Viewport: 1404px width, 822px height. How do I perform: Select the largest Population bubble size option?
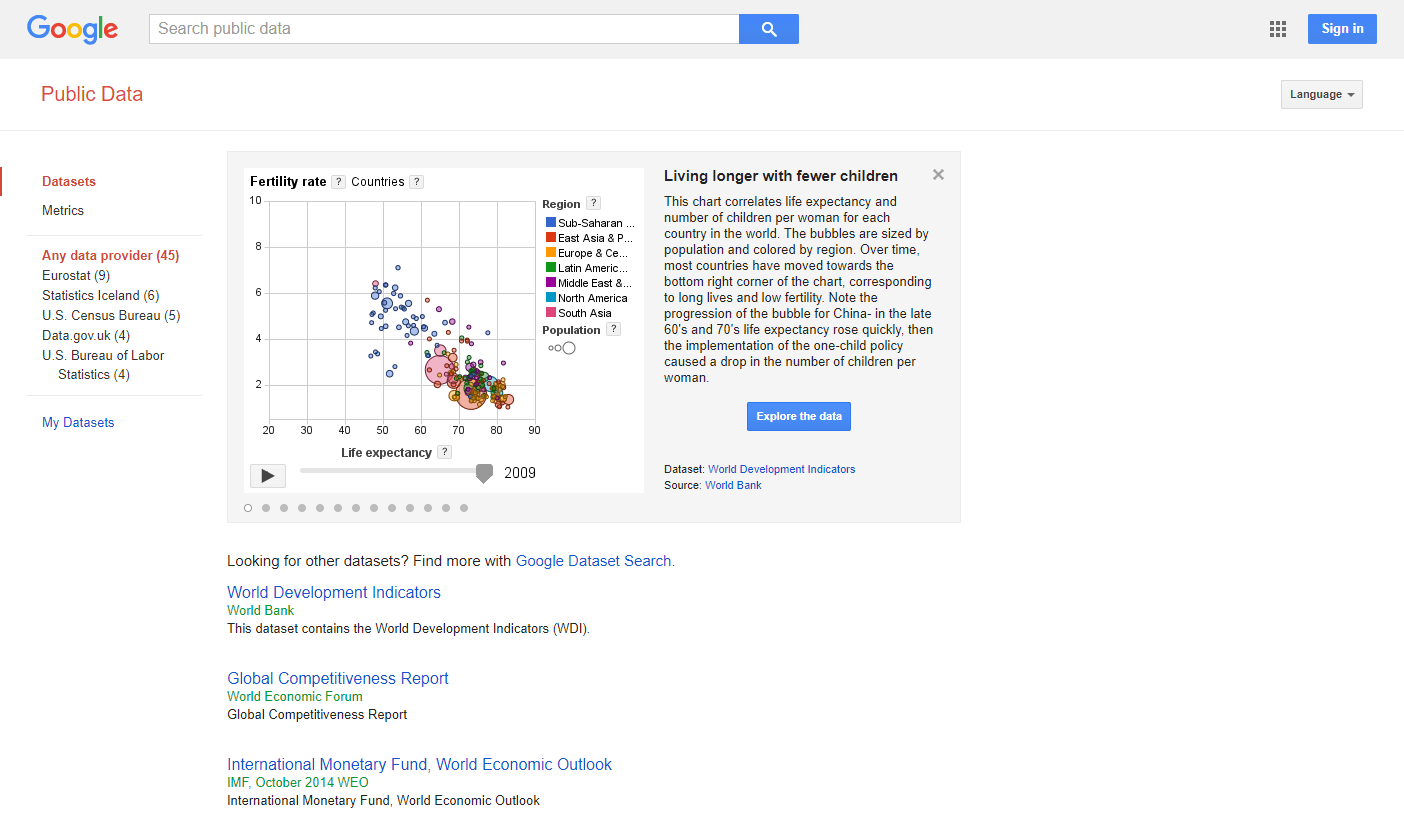[569, 347]
